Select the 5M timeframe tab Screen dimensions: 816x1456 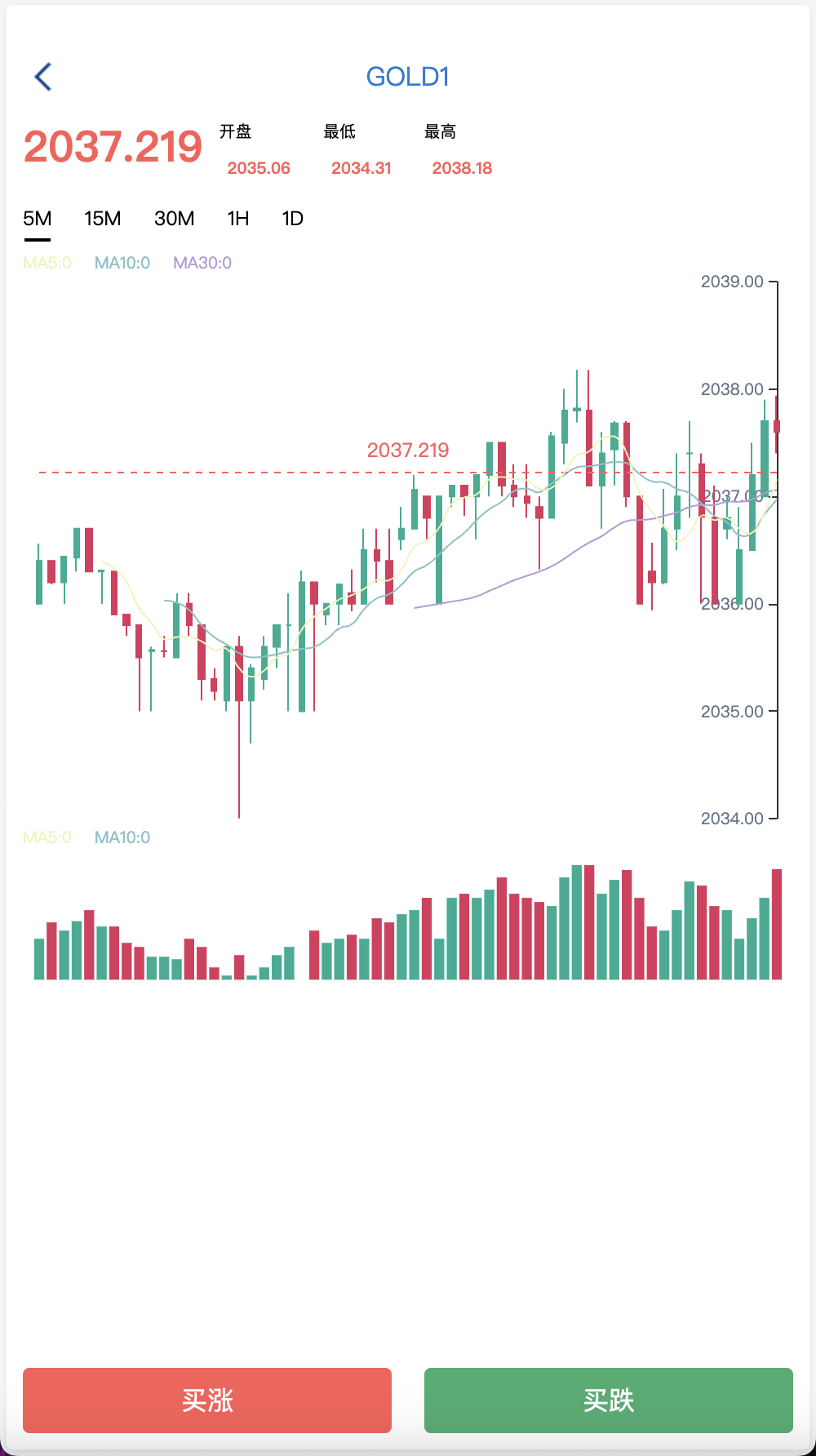[x=38, y=219]
